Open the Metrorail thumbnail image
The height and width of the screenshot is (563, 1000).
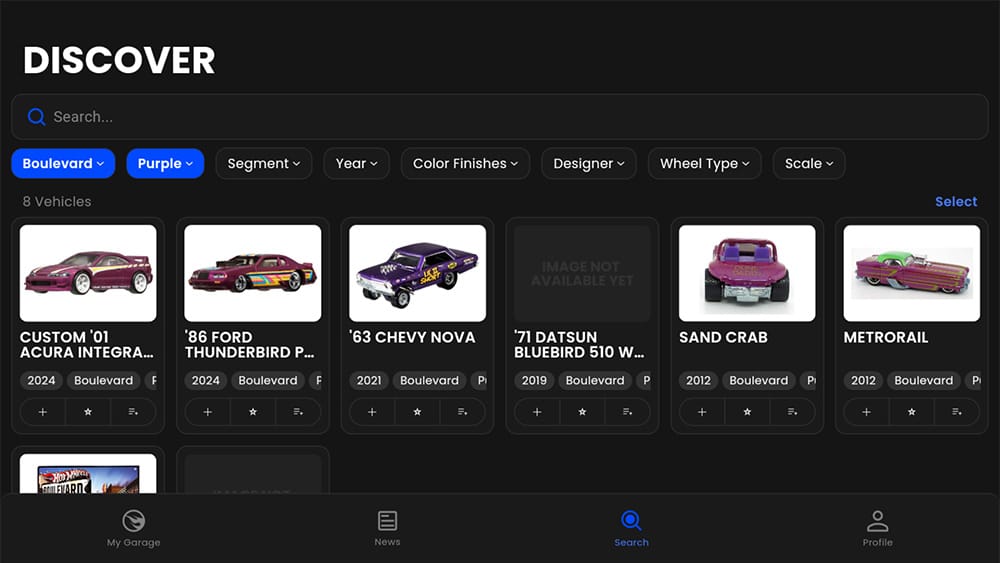[911, 273]
